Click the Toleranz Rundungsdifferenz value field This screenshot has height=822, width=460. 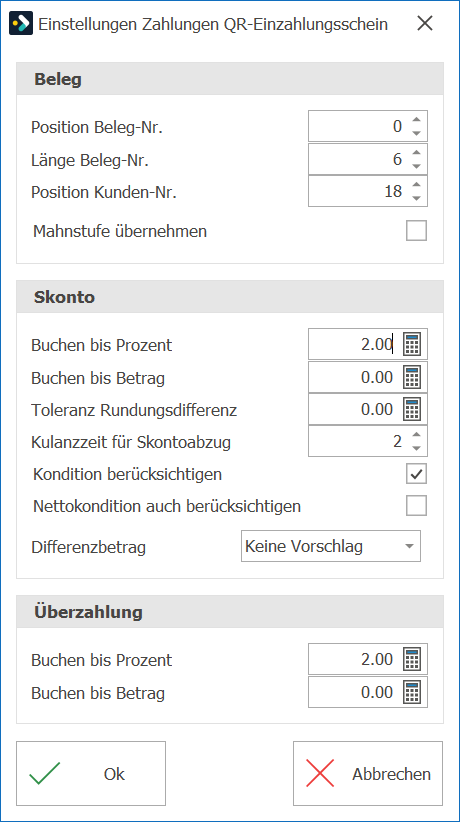(x=368, y=409)
